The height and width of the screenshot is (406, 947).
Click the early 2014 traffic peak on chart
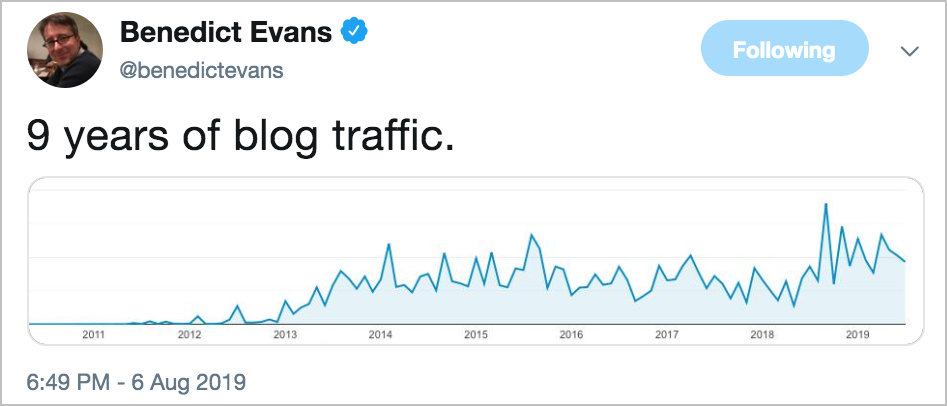pos(388,244)
